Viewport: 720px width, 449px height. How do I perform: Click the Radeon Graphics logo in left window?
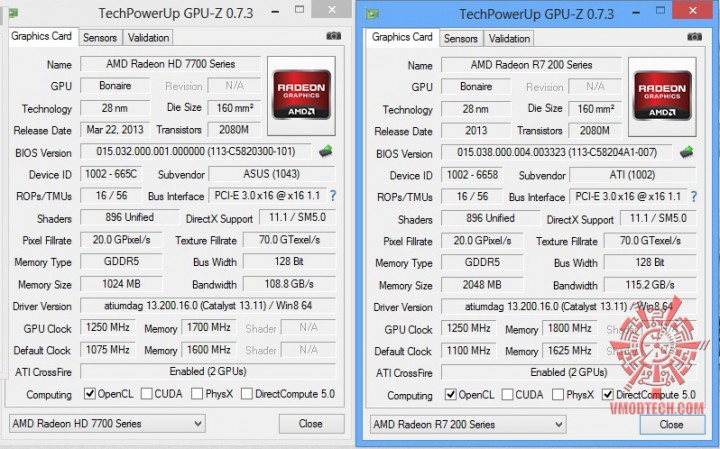point(302,95)
